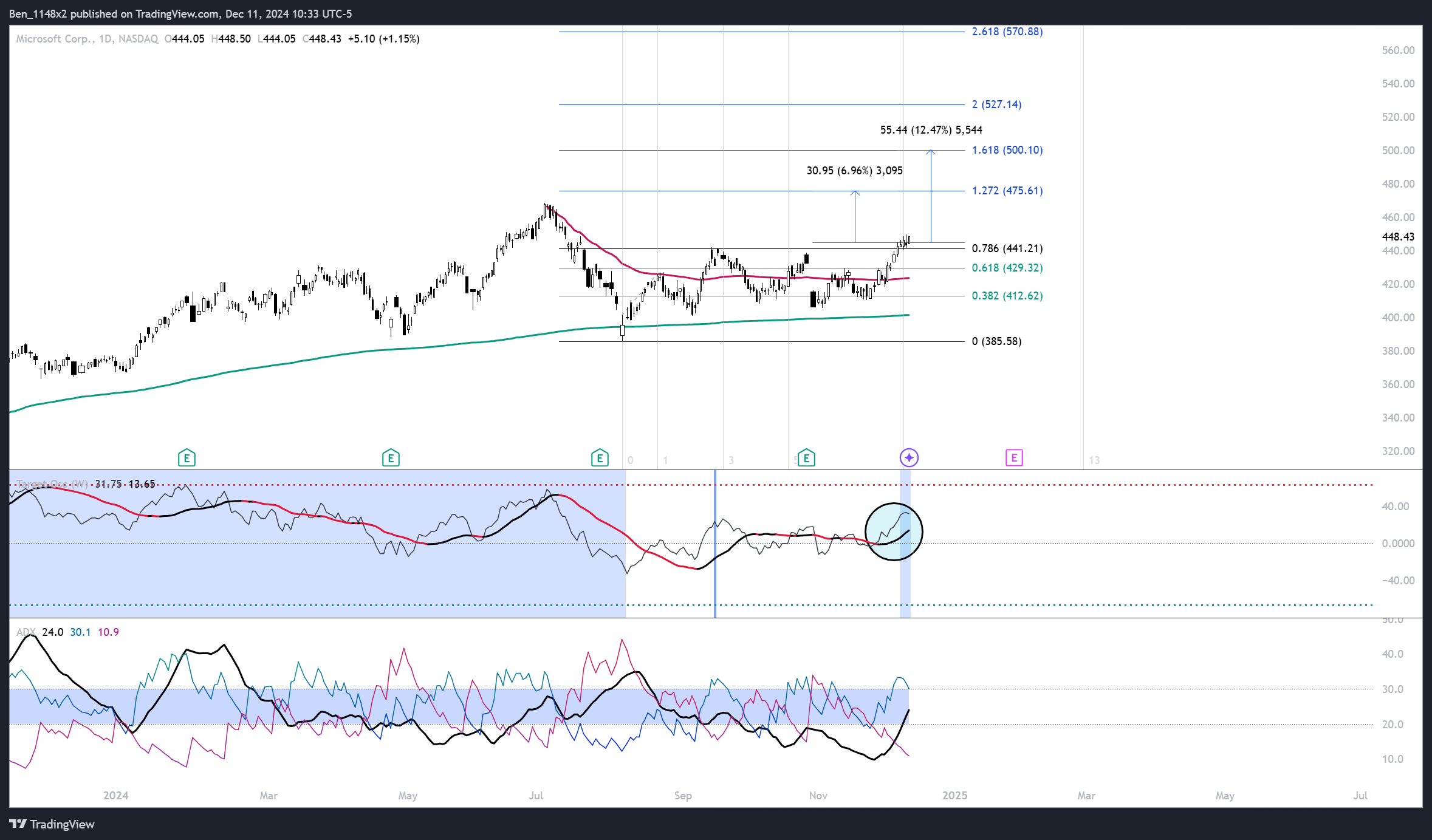
Task: Click the Microsoft Corp. symbol title
Action: 55,39
